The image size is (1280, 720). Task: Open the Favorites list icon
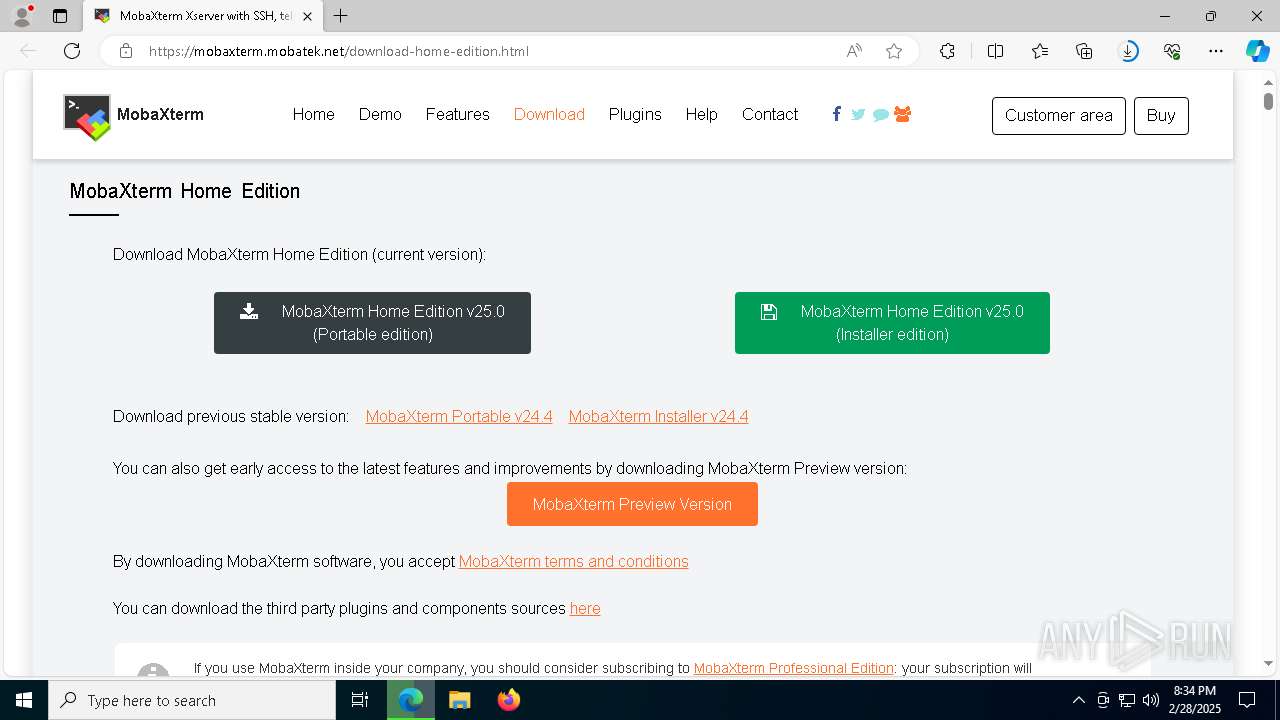[1040, 51]
